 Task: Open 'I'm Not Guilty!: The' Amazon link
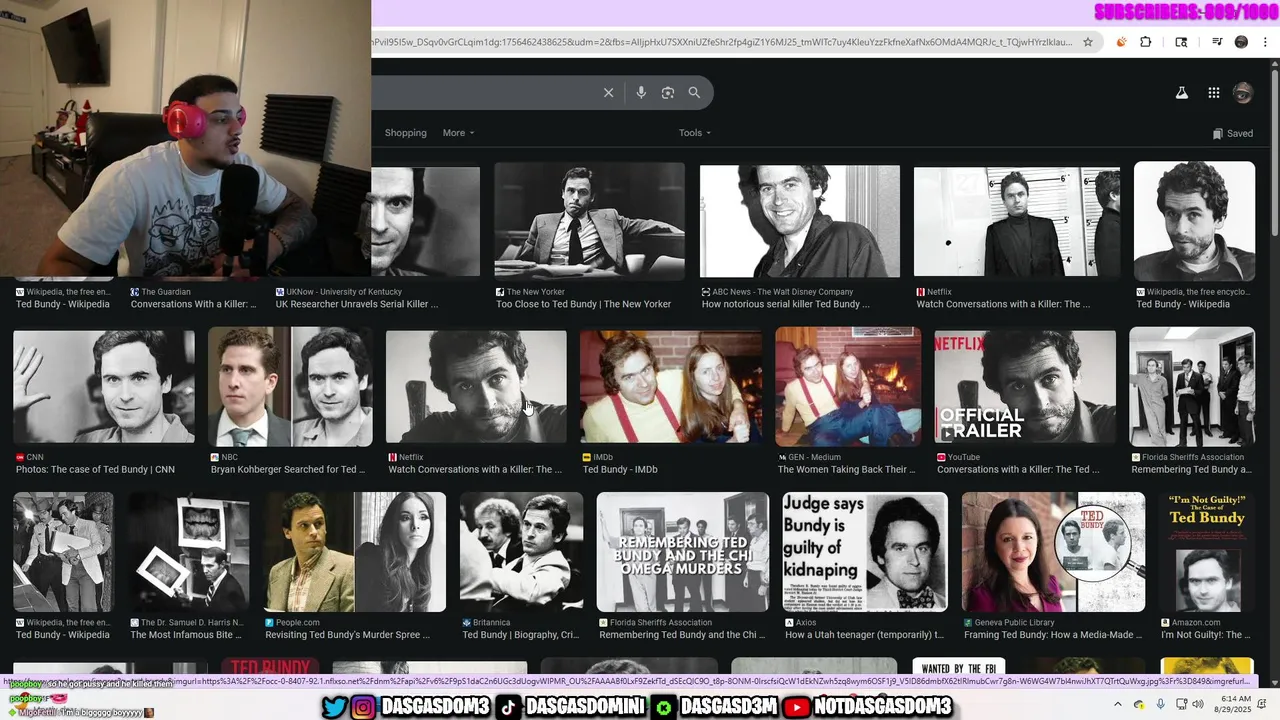point(1205,635)
